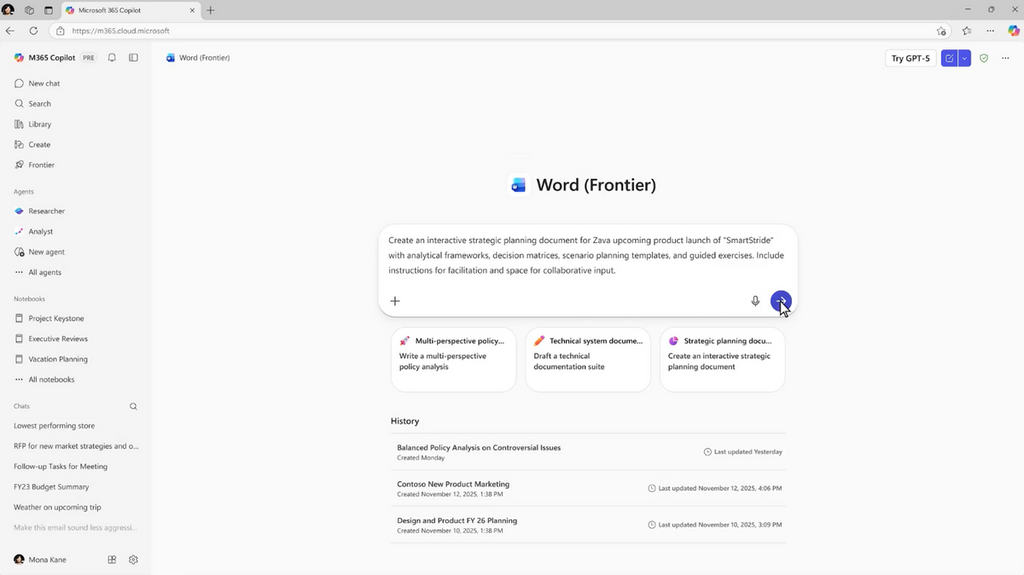Open the settings gear in sidebar
Screen dimensions: 1024x575
click(x=133, y=559)
